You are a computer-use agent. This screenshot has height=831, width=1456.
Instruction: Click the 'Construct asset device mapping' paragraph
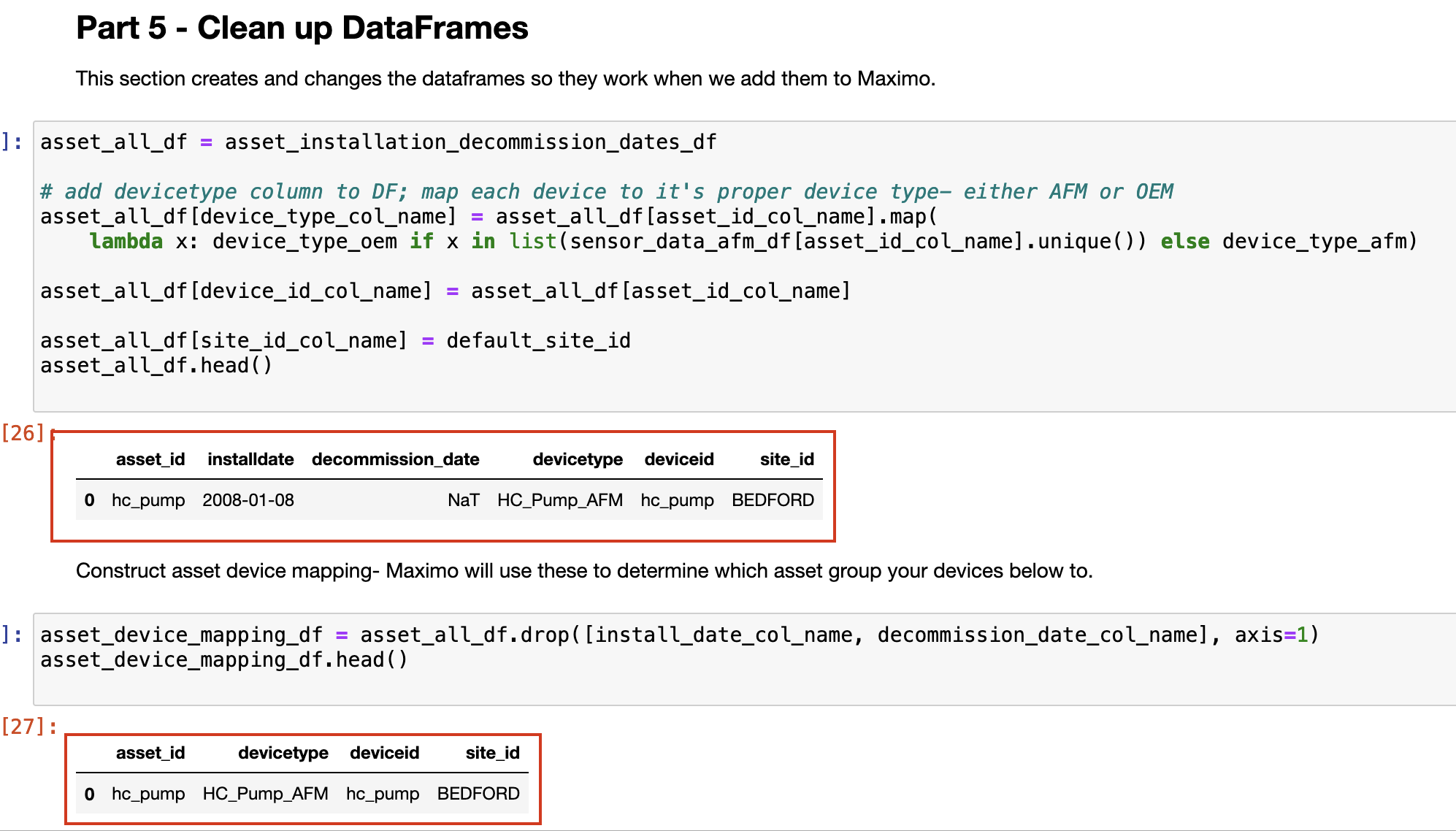coord(584,571)
